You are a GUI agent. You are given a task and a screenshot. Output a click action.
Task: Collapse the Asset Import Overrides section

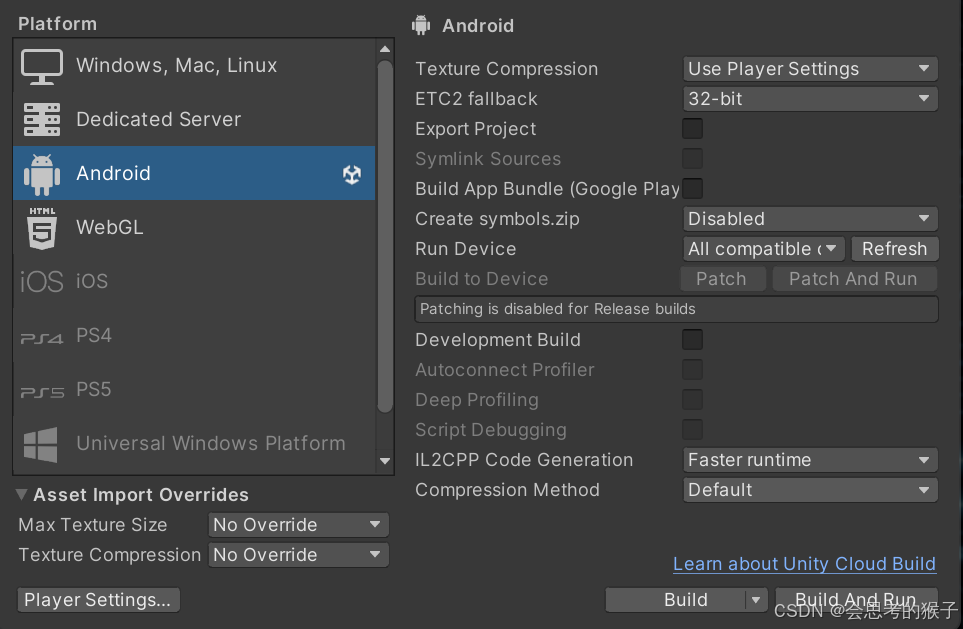click(x=22, y=494)
